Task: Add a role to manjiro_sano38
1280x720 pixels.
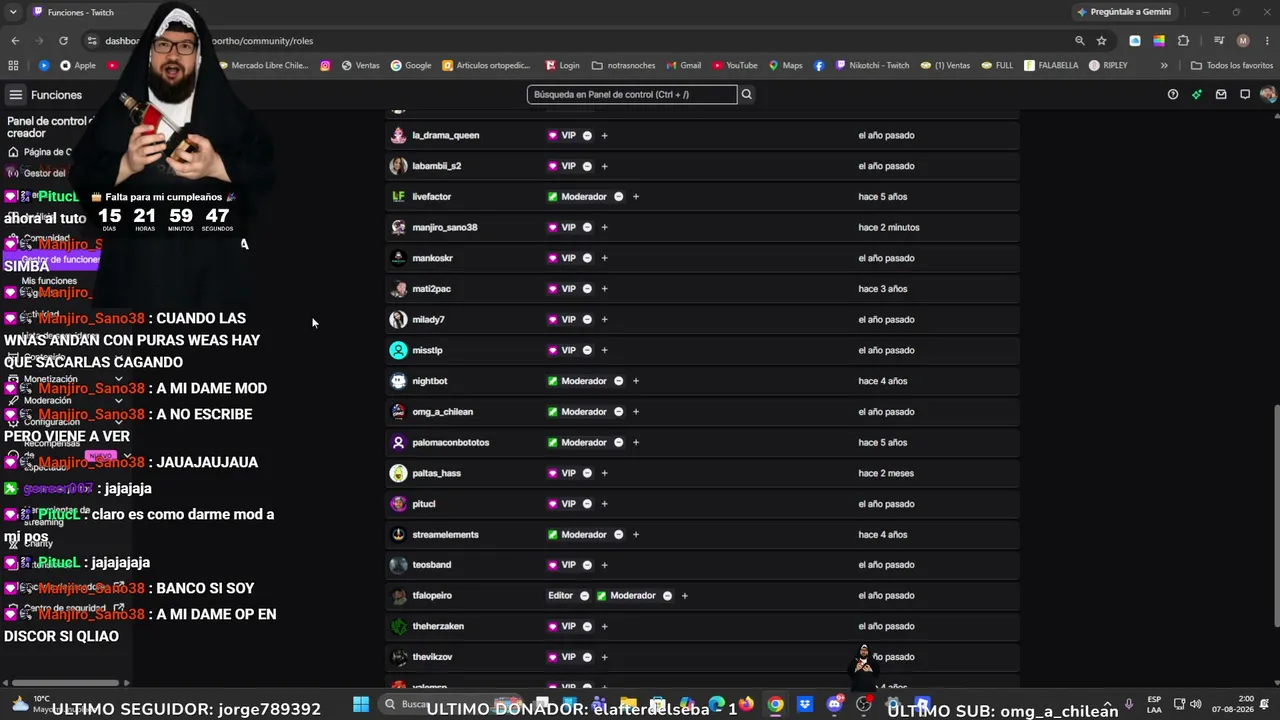Action: point(604,227)
